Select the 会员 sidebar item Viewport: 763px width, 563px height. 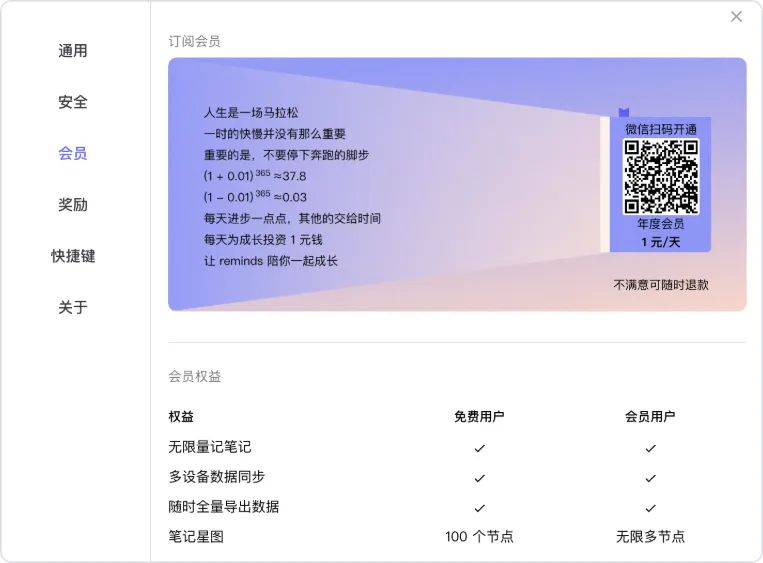73,153
